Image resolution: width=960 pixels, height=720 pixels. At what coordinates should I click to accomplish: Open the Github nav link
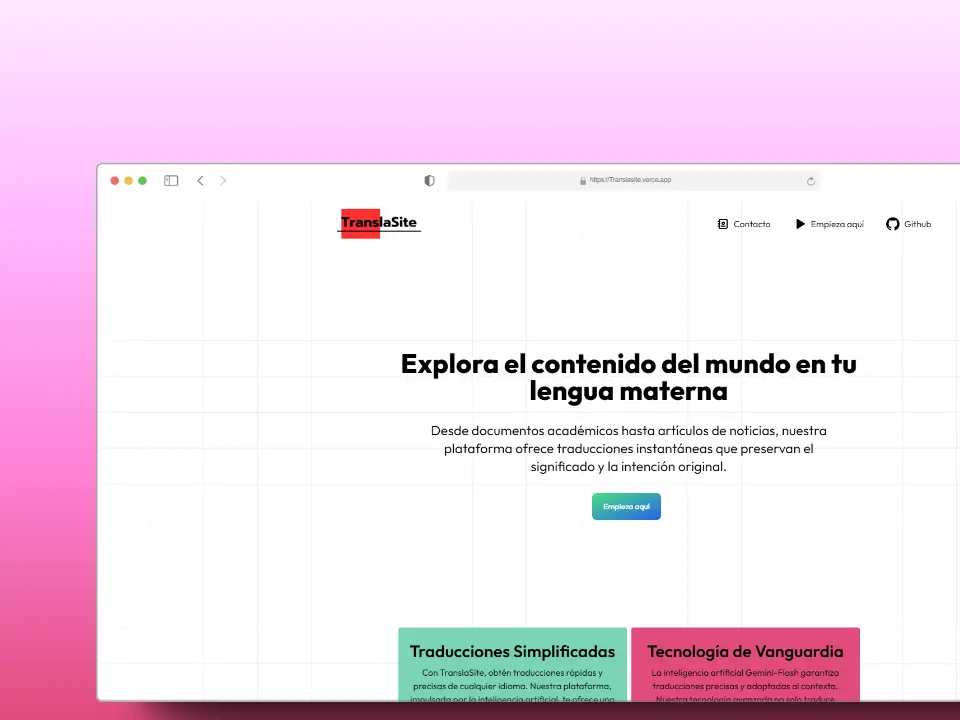click(917, 224)
